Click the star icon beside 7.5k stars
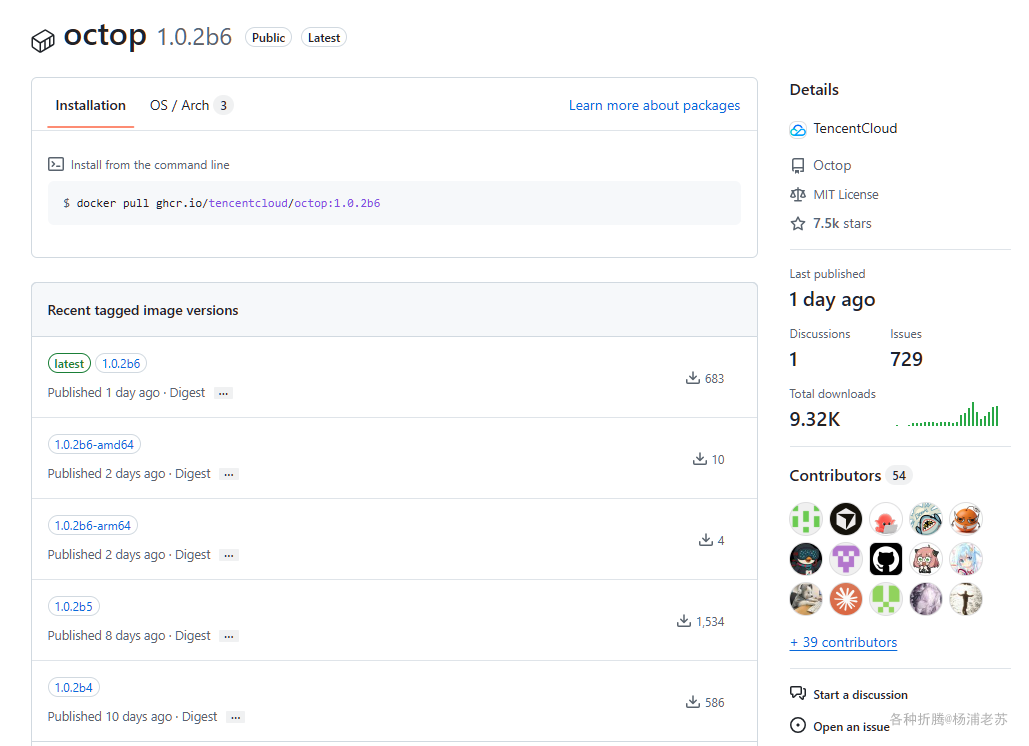The height and width of the screenshot is (746, 1029). [797, 224]
